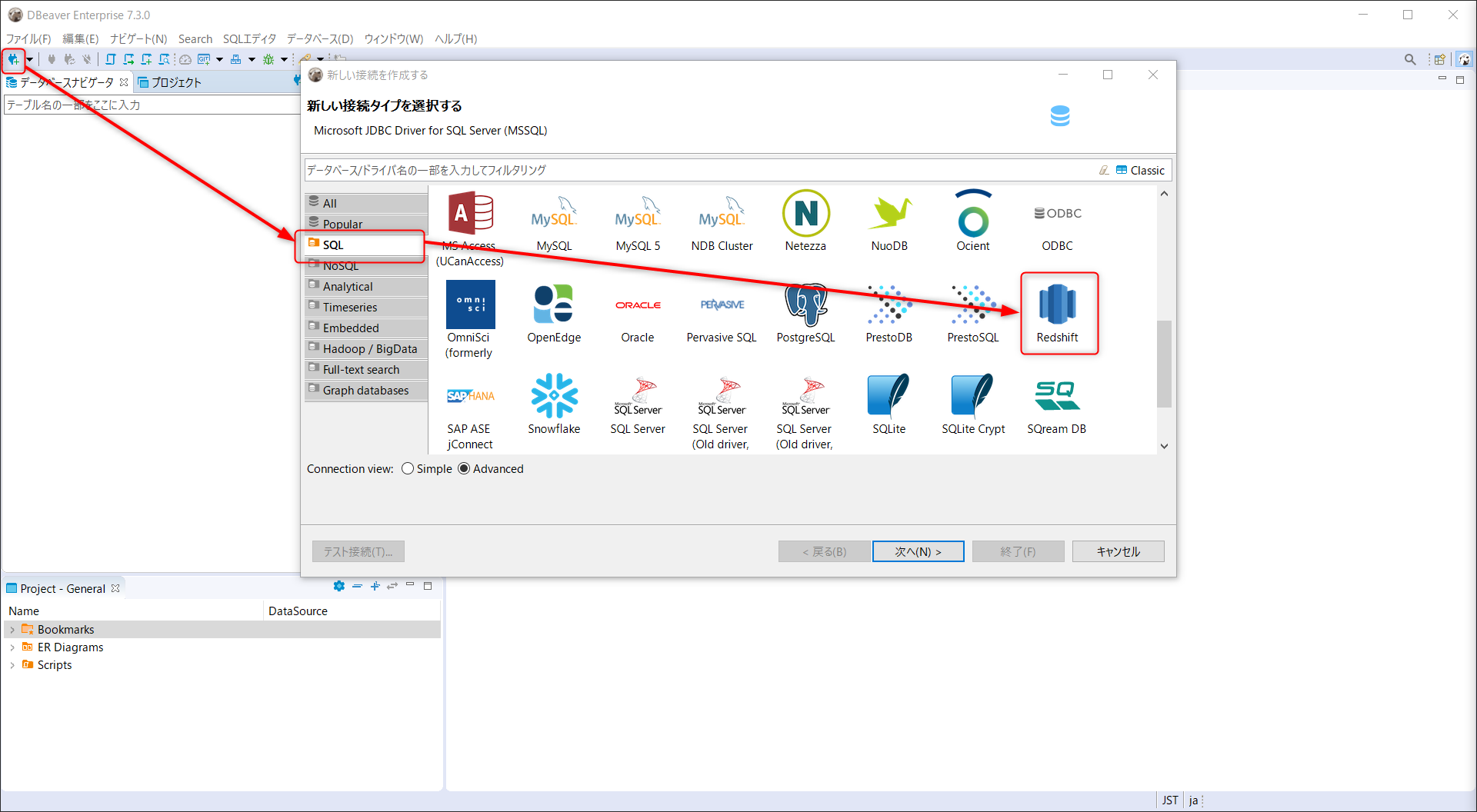Choose the MS Access (UCanAccess) driver

click(x=470, y=229)
